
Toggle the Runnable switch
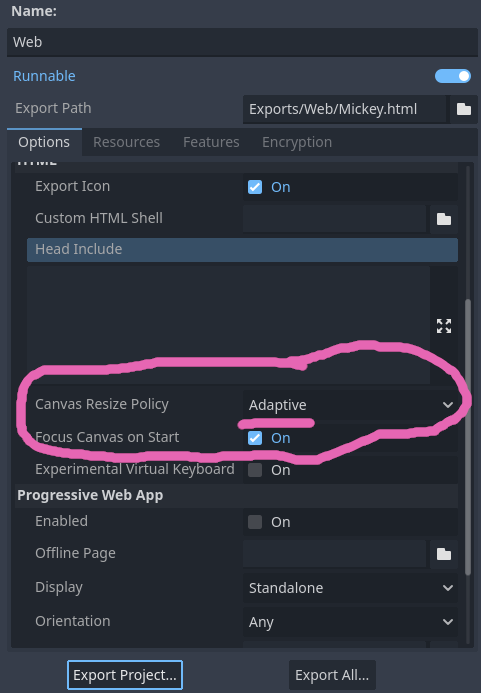[453, 76]
